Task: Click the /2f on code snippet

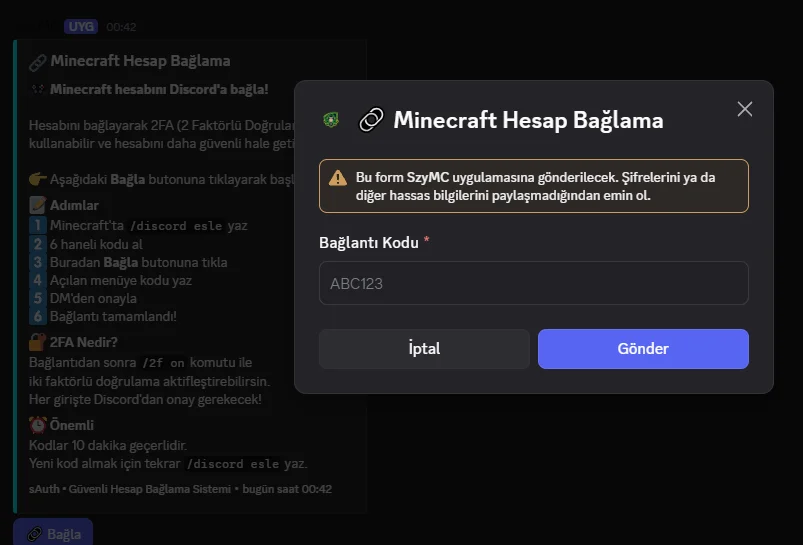Action: (x=163, y=363)
